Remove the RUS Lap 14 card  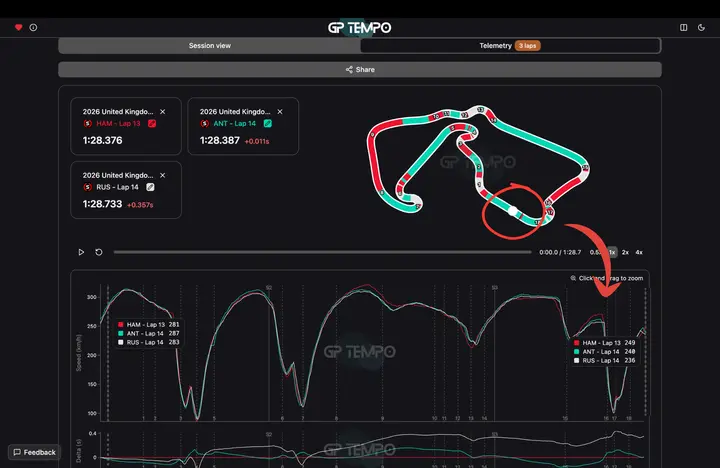point(163,175)
